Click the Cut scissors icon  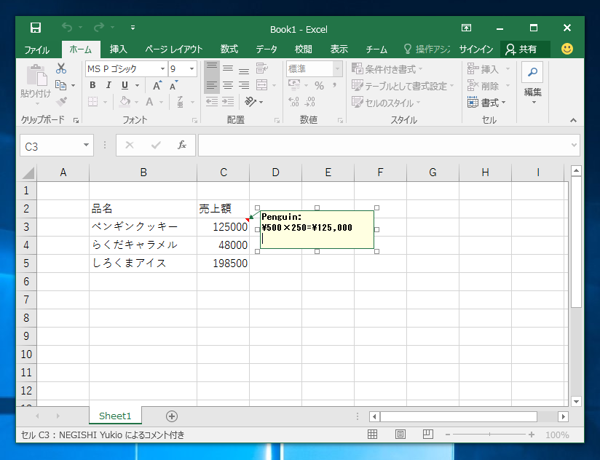coord(61,69)
